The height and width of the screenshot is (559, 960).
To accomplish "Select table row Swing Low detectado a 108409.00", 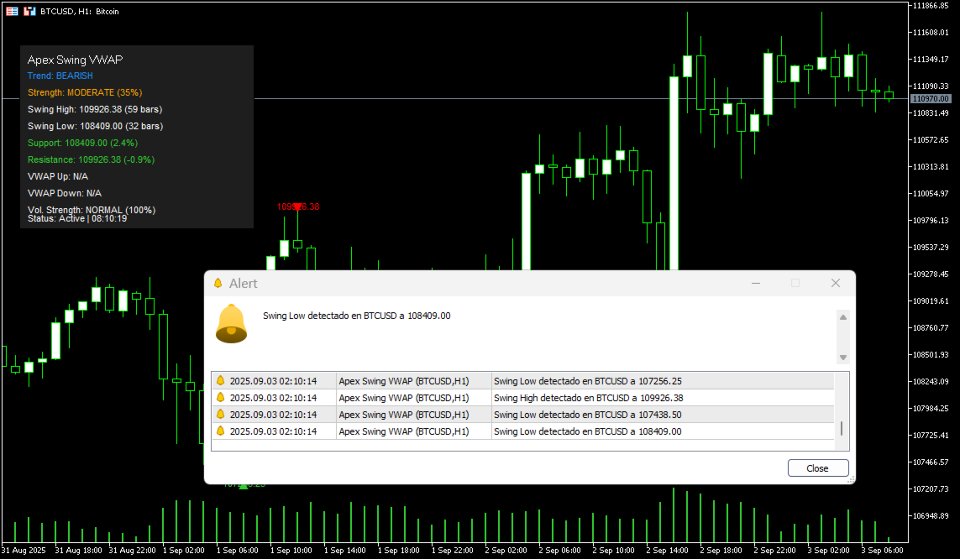I will click(523, 431).
